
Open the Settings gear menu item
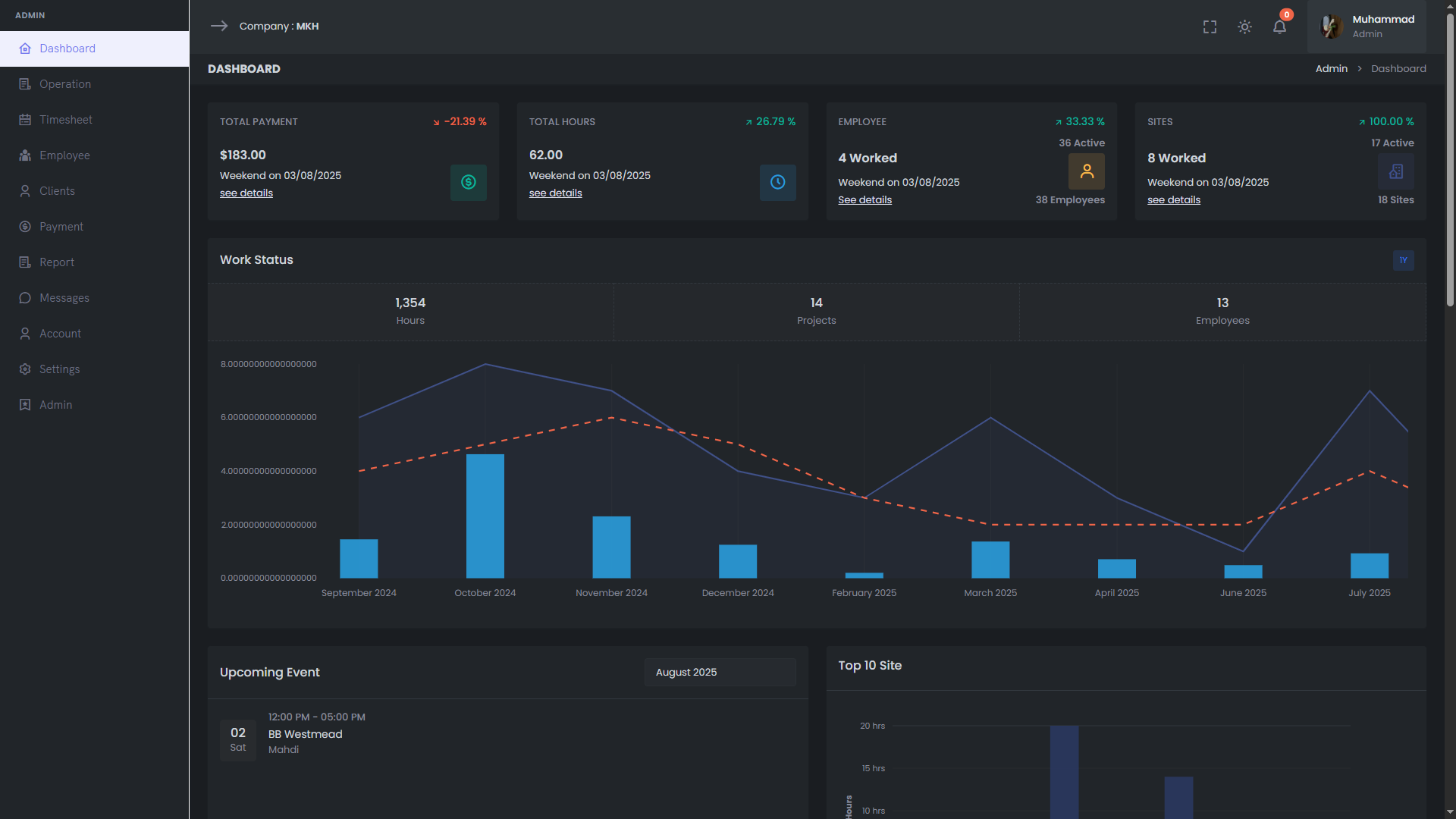59,369
